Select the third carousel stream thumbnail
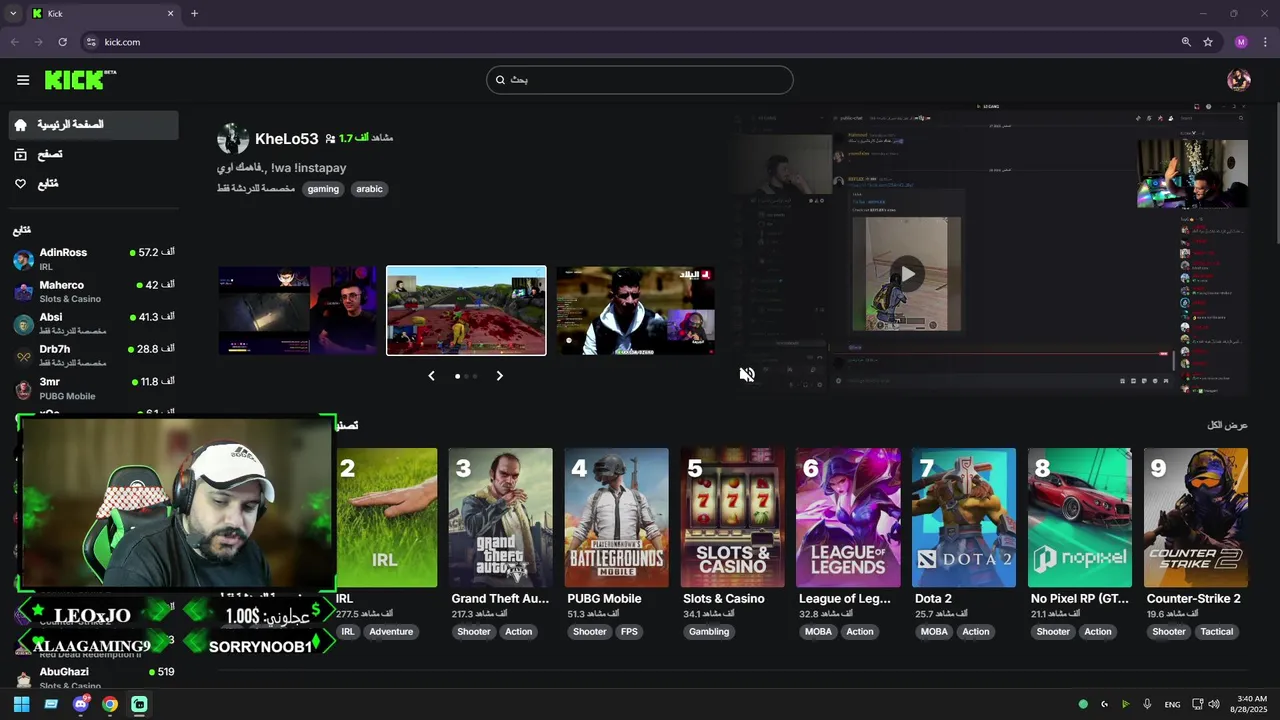 pos(635,310)
